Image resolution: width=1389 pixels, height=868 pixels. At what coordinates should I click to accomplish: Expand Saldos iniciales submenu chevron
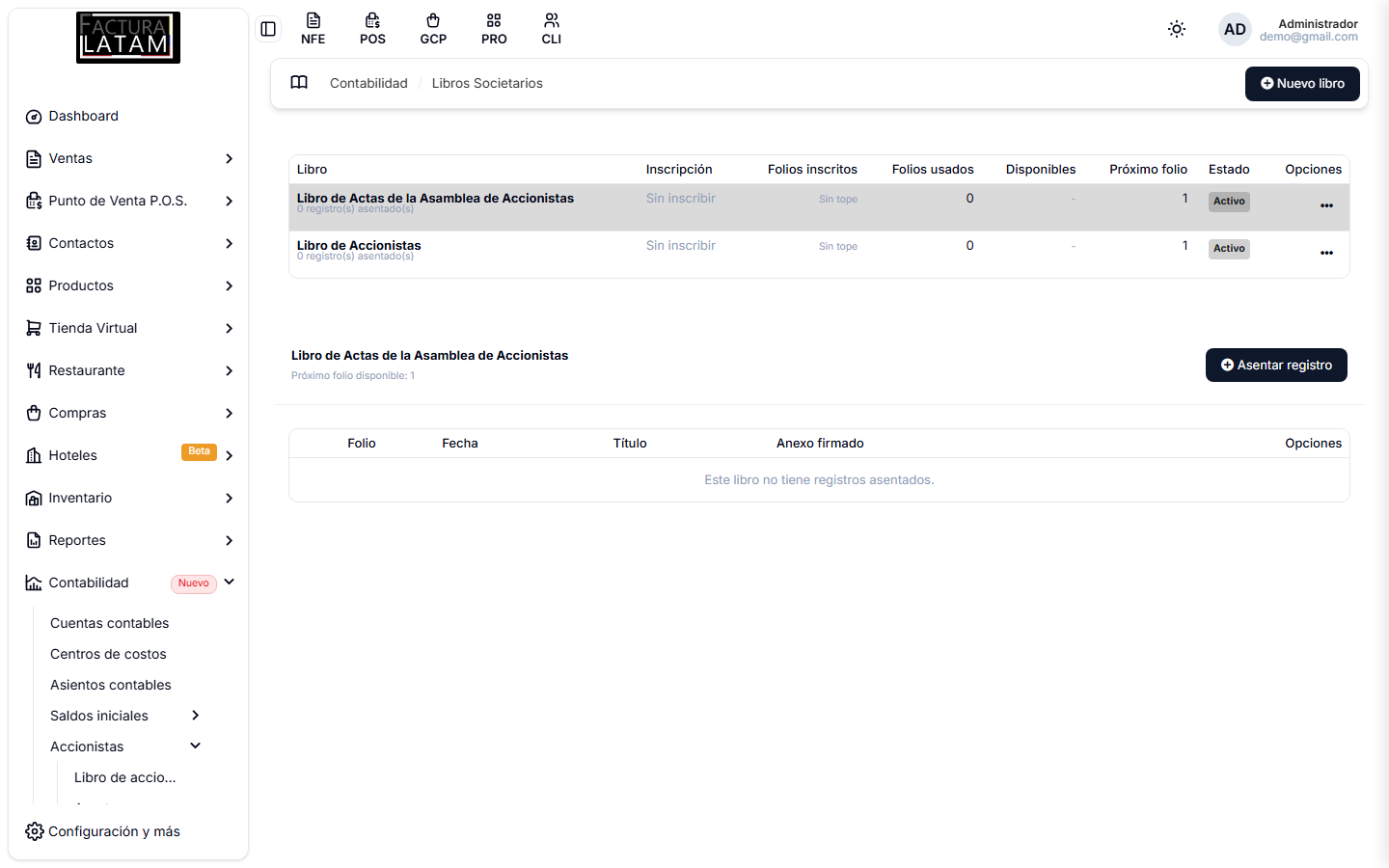(x=195, y=716)
